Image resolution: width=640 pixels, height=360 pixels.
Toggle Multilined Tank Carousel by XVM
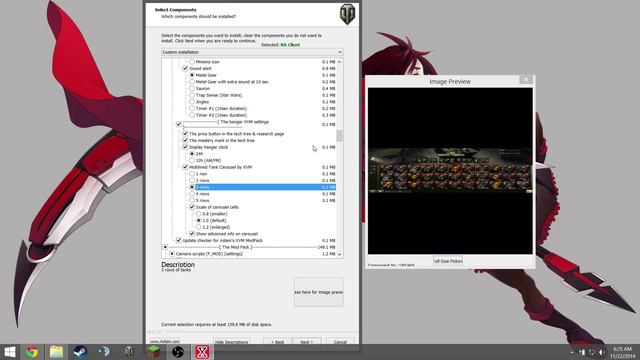[x=185, y=167]
